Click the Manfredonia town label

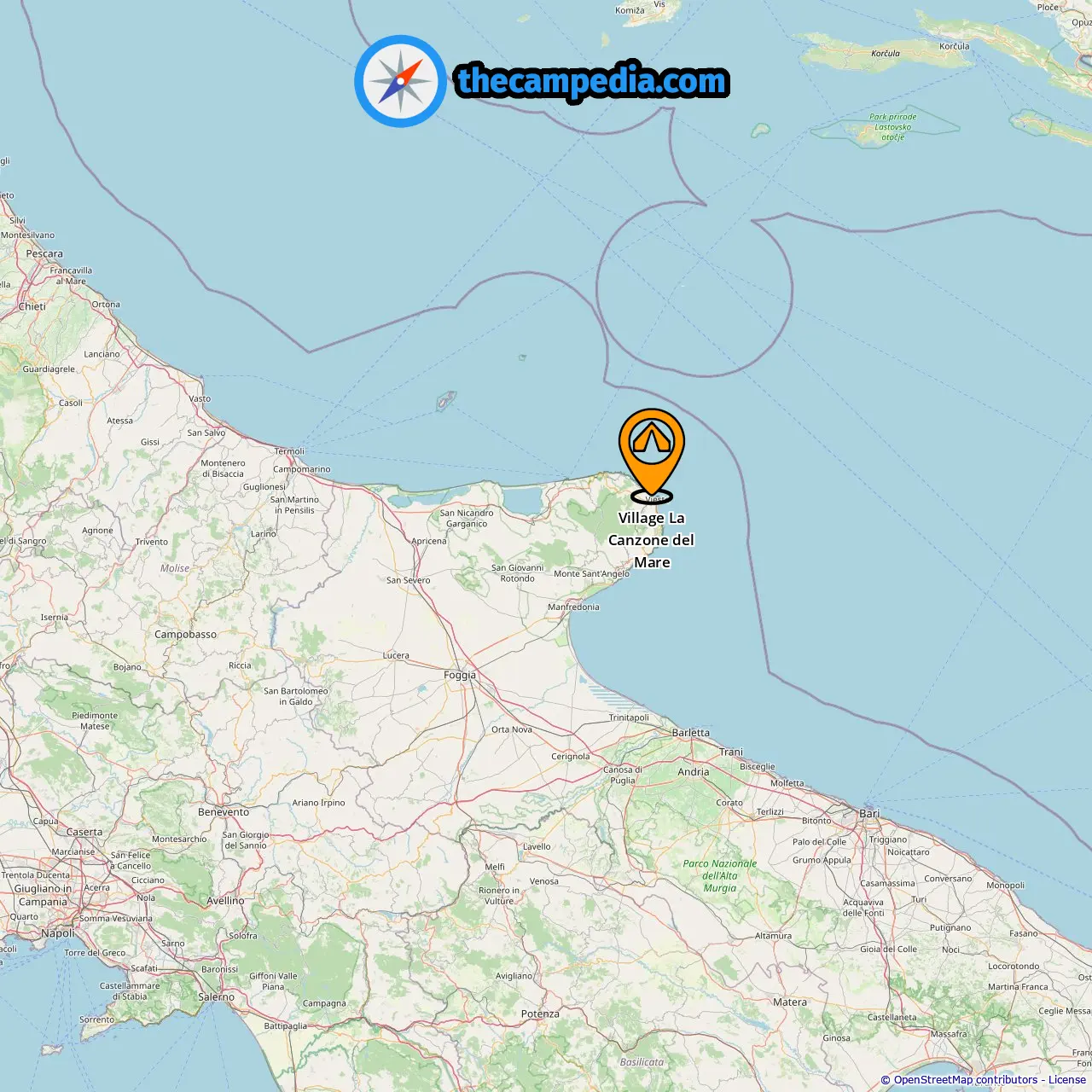click(573, 607)
